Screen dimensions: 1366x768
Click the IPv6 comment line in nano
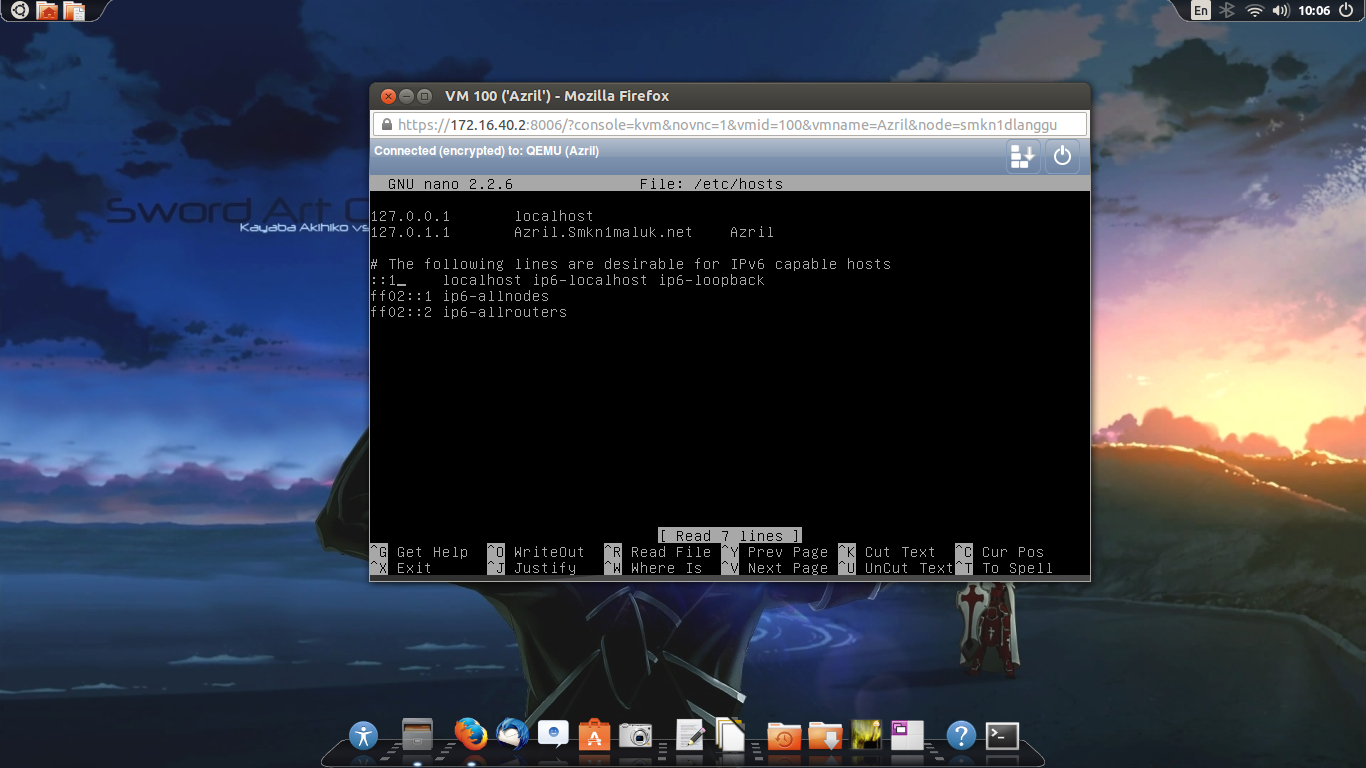pos(630,264)
